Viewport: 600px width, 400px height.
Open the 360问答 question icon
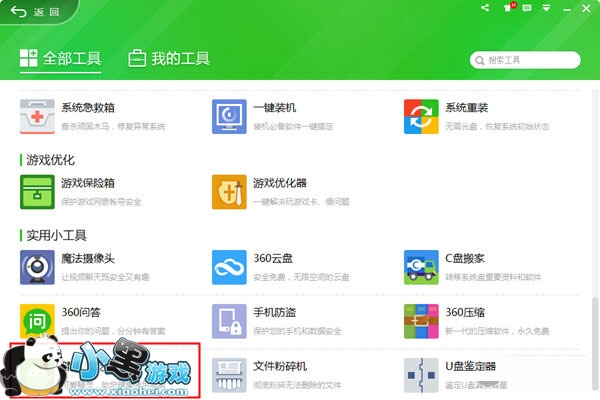point(37,321)
